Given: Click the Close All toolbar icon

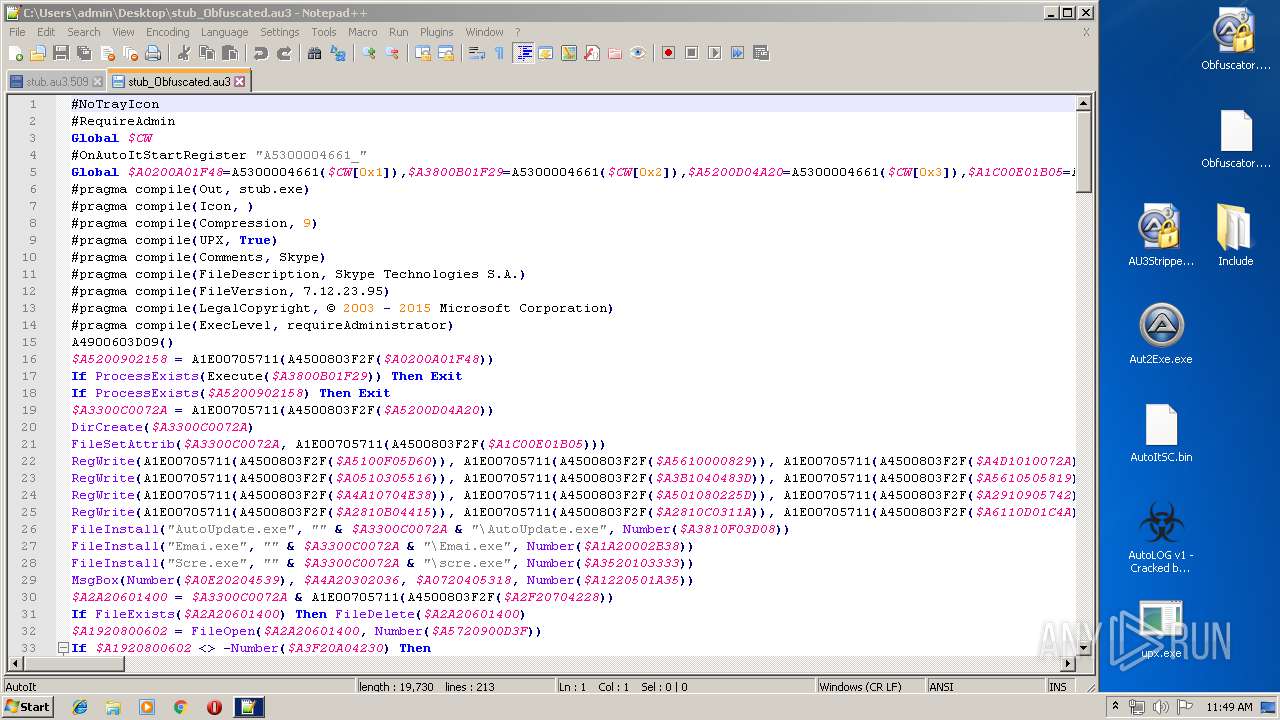Looking at the screenshot, I should point(130,53).
